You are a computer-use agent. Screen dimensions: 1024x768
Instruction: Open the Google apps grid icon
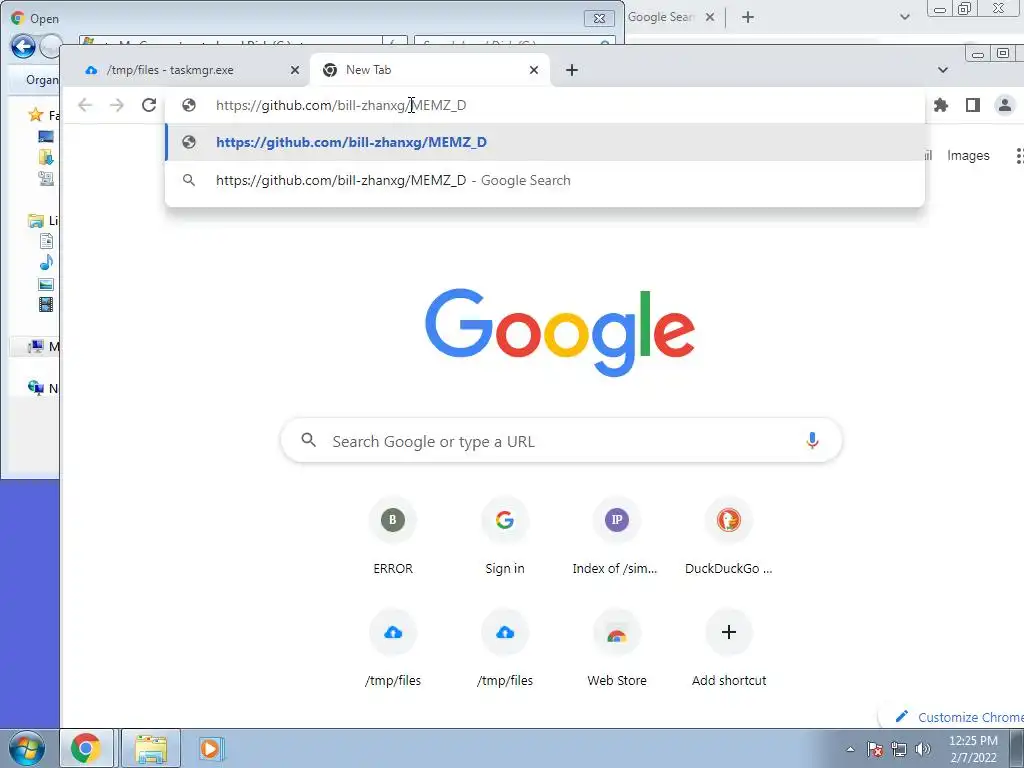pos(1019,155)
